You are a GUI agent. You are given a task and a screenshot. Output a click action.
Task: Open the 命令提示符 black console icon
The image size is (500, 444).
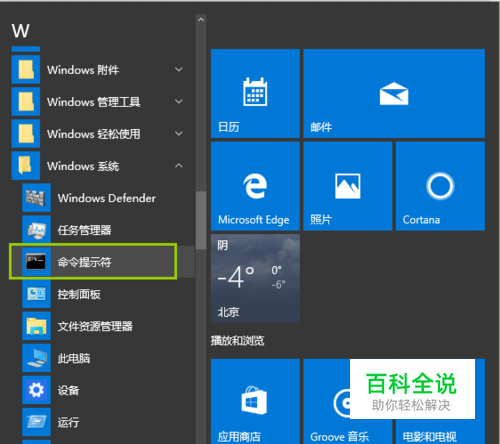pos(36,262)
